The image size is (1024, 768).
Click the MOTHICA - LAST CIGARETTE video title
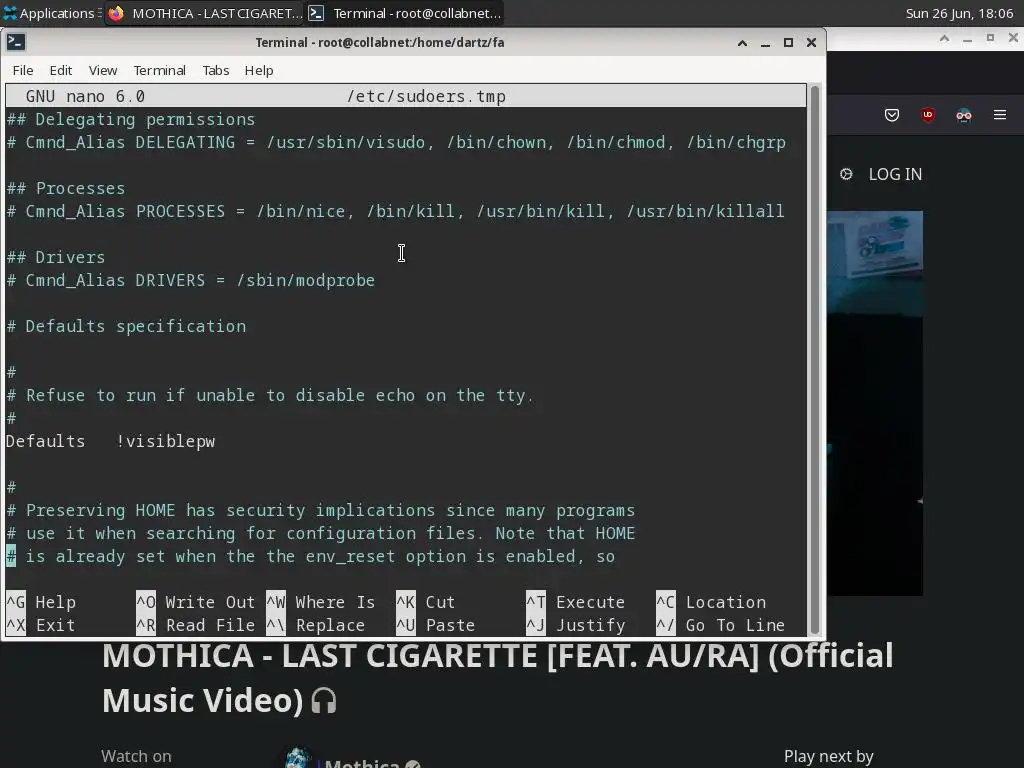(498, 677)
